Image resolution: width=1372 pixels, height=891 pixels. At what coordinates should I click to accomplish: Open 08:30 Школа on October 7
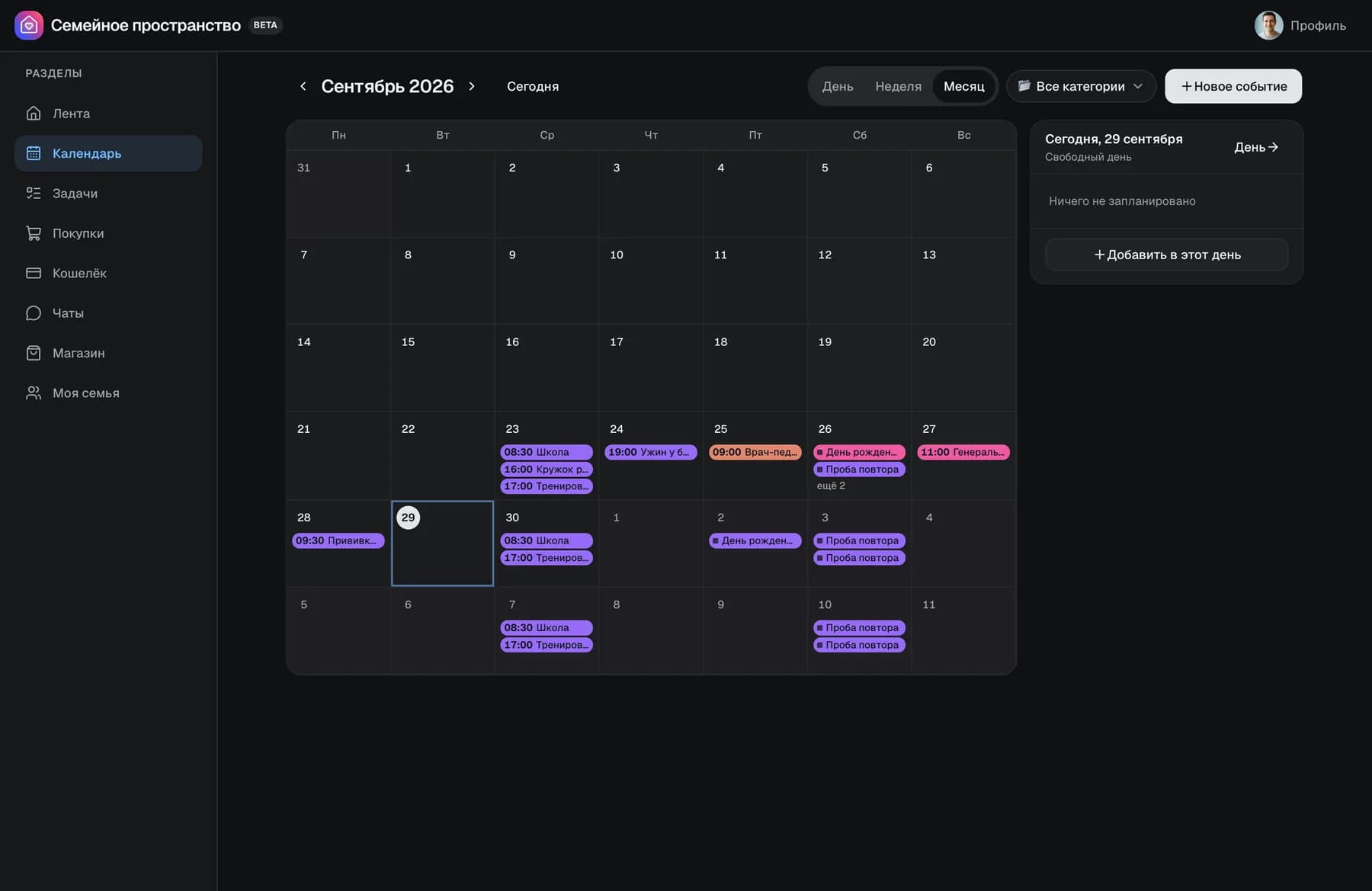tap(546, 627)
